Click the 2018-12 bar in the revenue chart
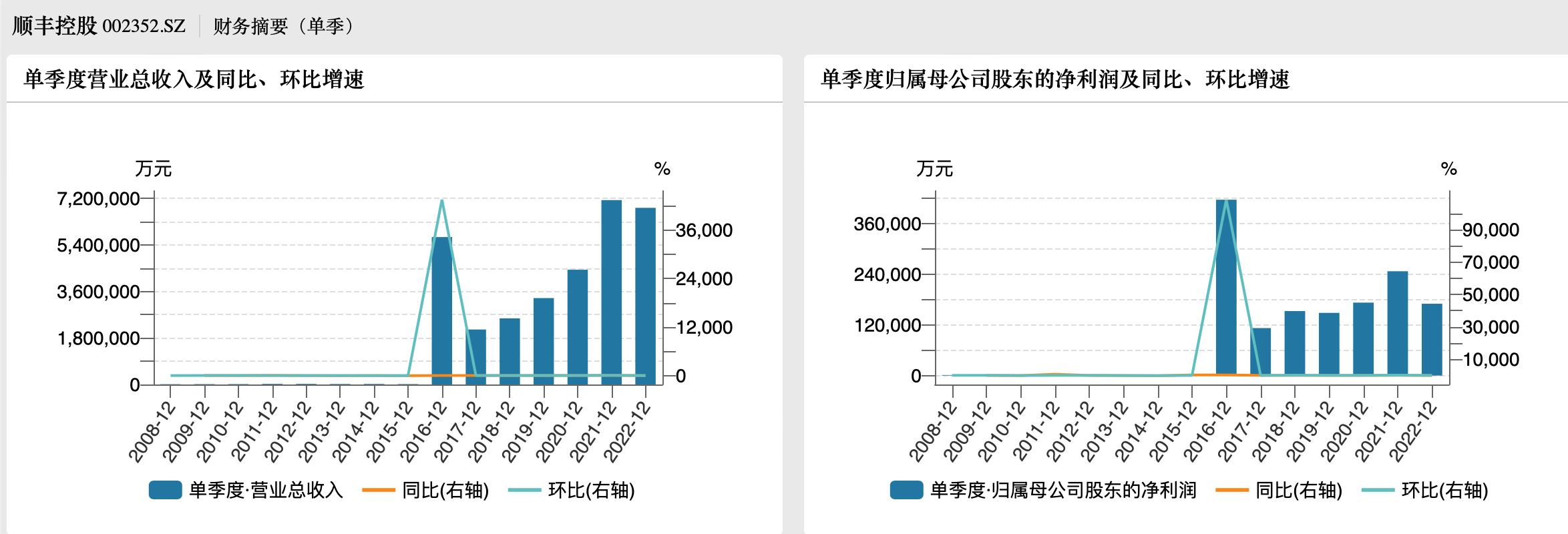The height and width of the screenshot is (534, 1568). (x=510, y=350)
